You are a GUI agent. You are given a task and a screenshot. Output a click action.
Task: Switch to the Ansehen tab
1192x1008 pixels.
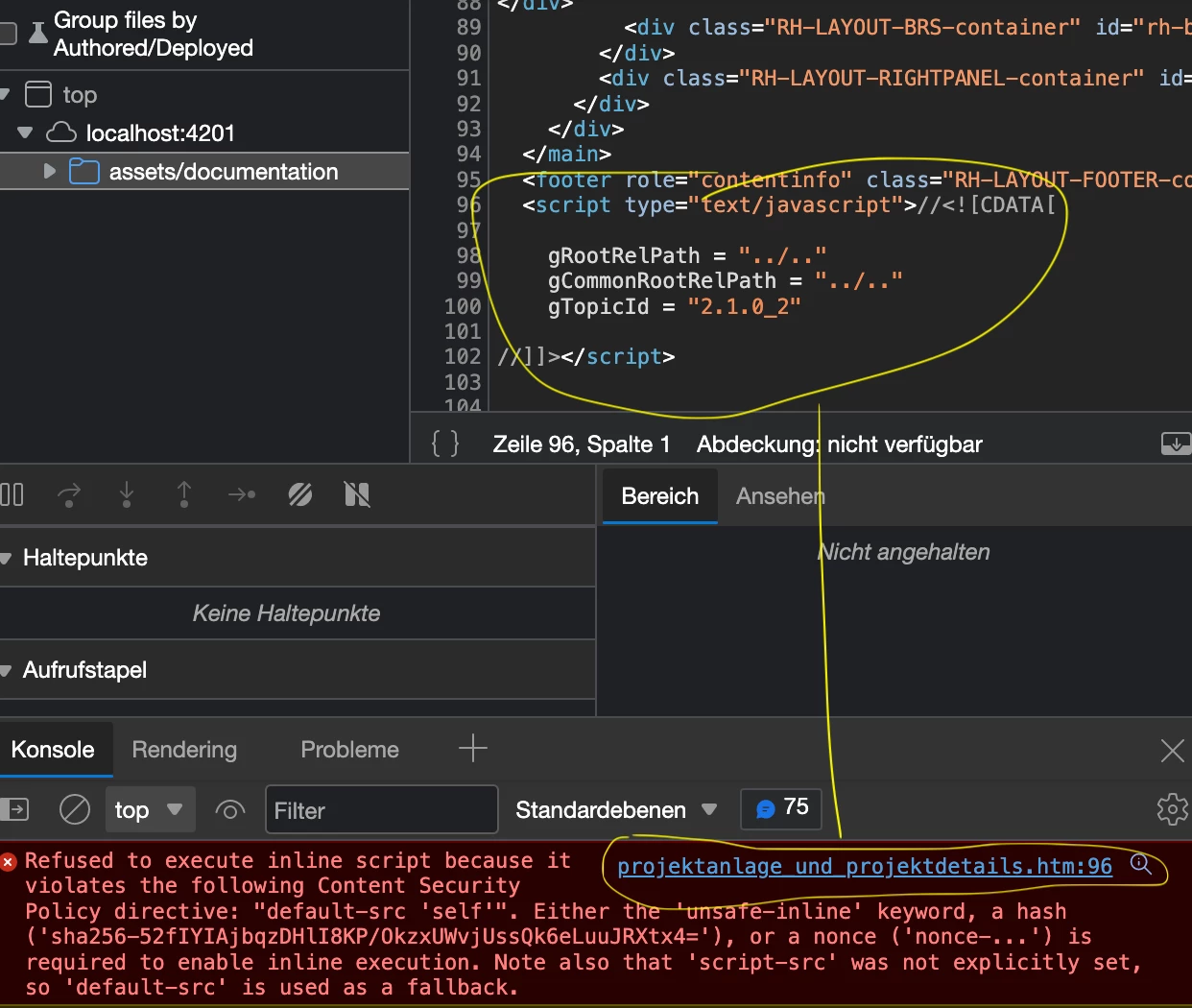click(780, 495)
